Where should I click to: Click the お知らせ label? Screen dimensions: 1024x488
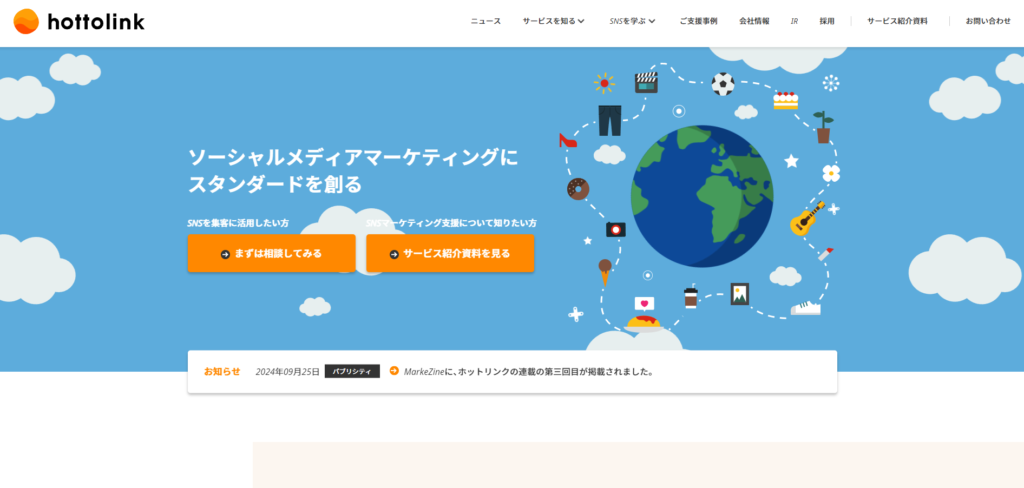[x=222, y=372]
